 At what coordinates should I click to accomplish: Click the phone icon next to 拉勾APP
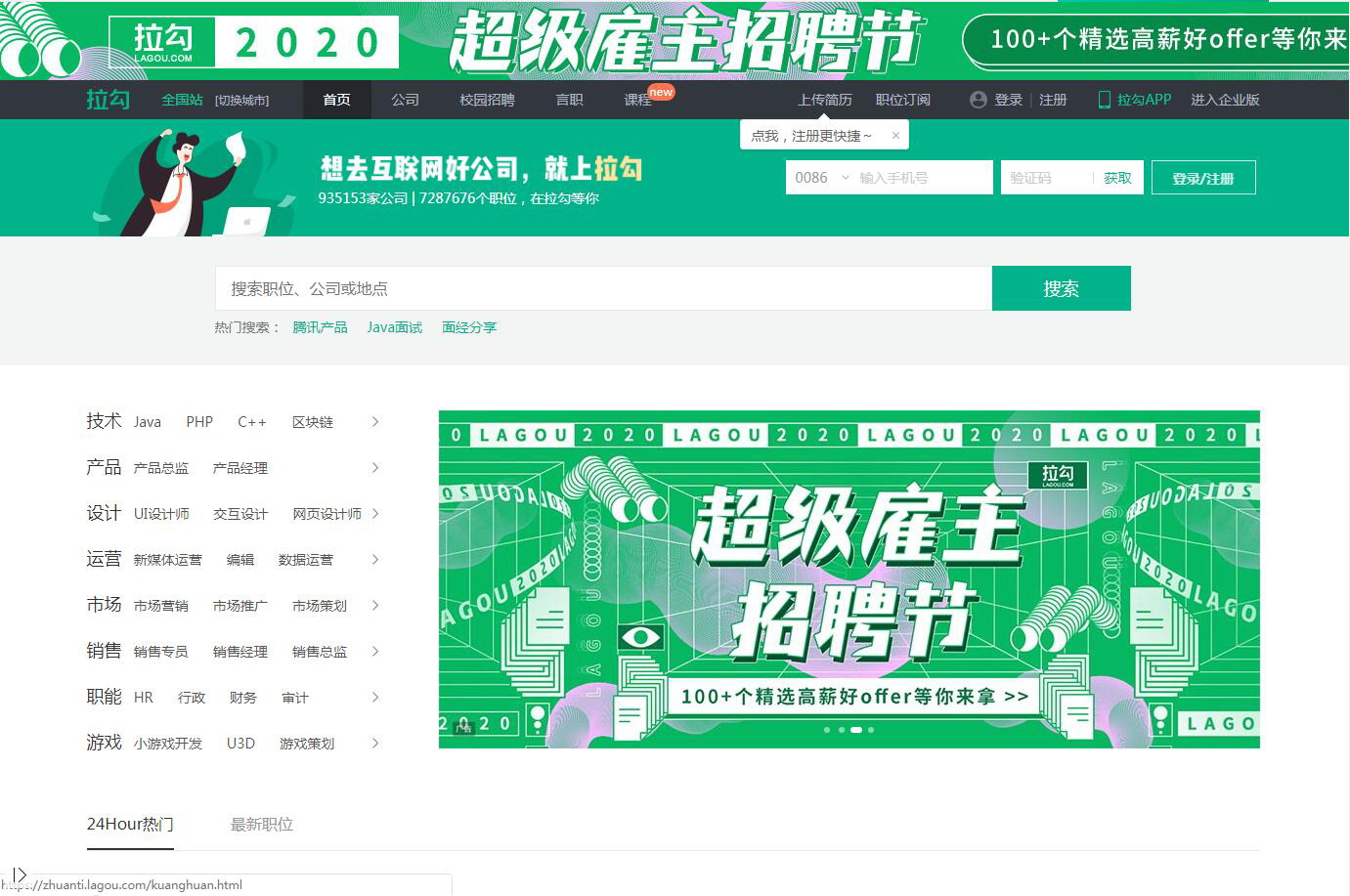click(x=1104, y=100)
